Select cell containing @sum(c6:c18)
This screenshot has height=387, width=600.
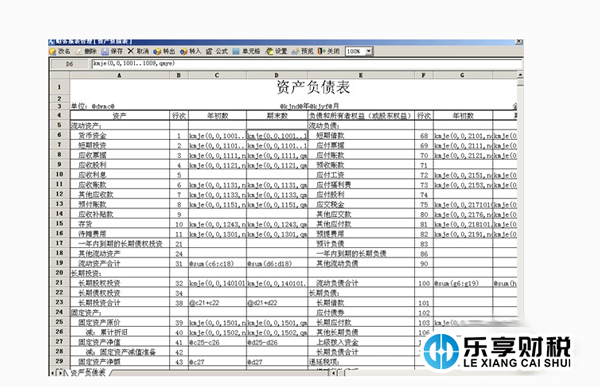click(217, 263)
